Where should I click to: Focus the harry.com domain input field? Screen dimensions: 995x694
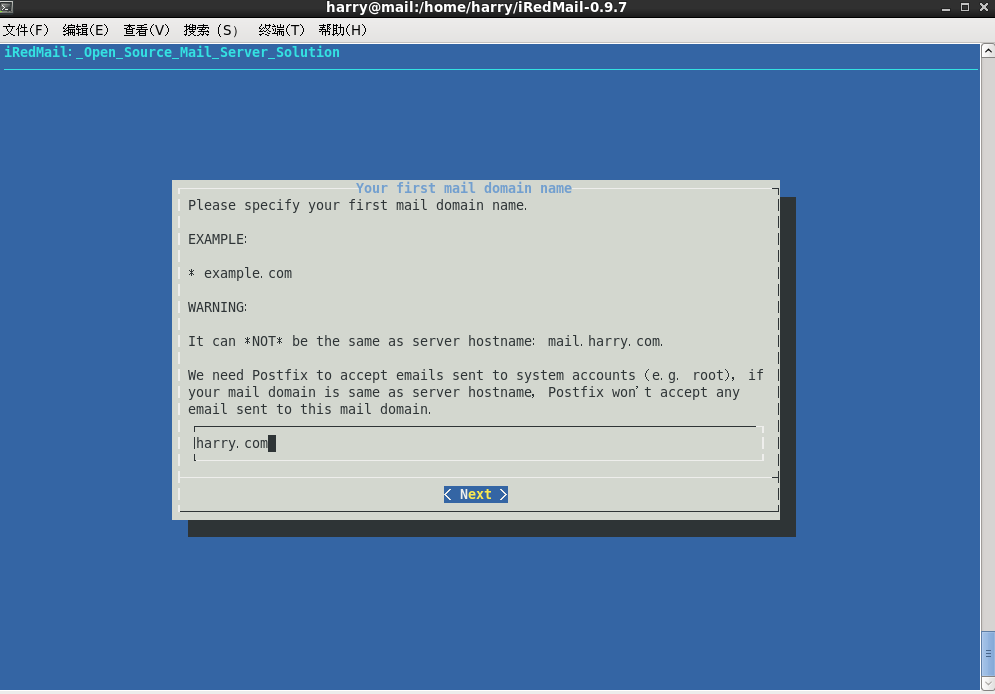pos(478,443)
